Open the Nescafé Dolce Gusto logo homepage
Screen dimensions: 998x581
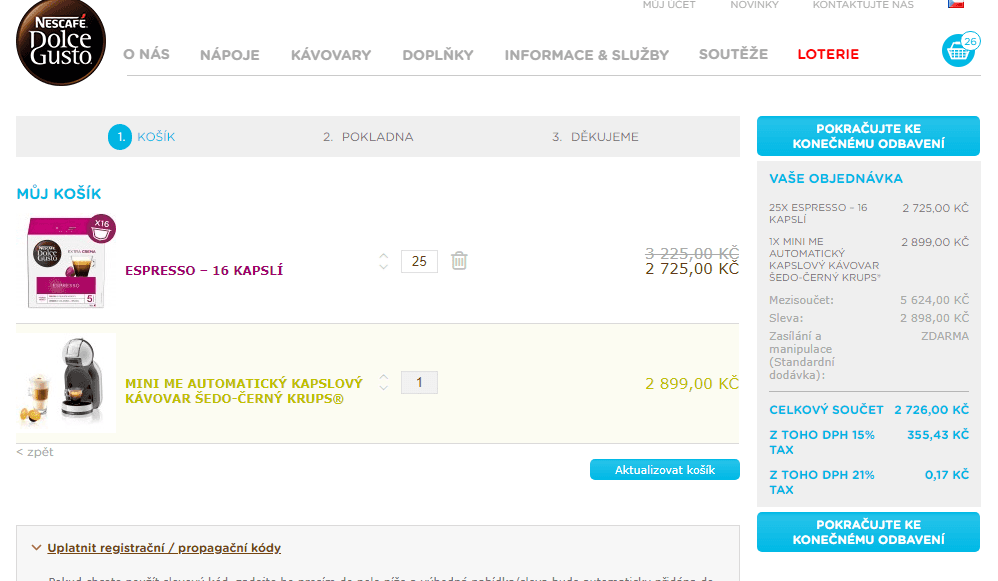61,42
